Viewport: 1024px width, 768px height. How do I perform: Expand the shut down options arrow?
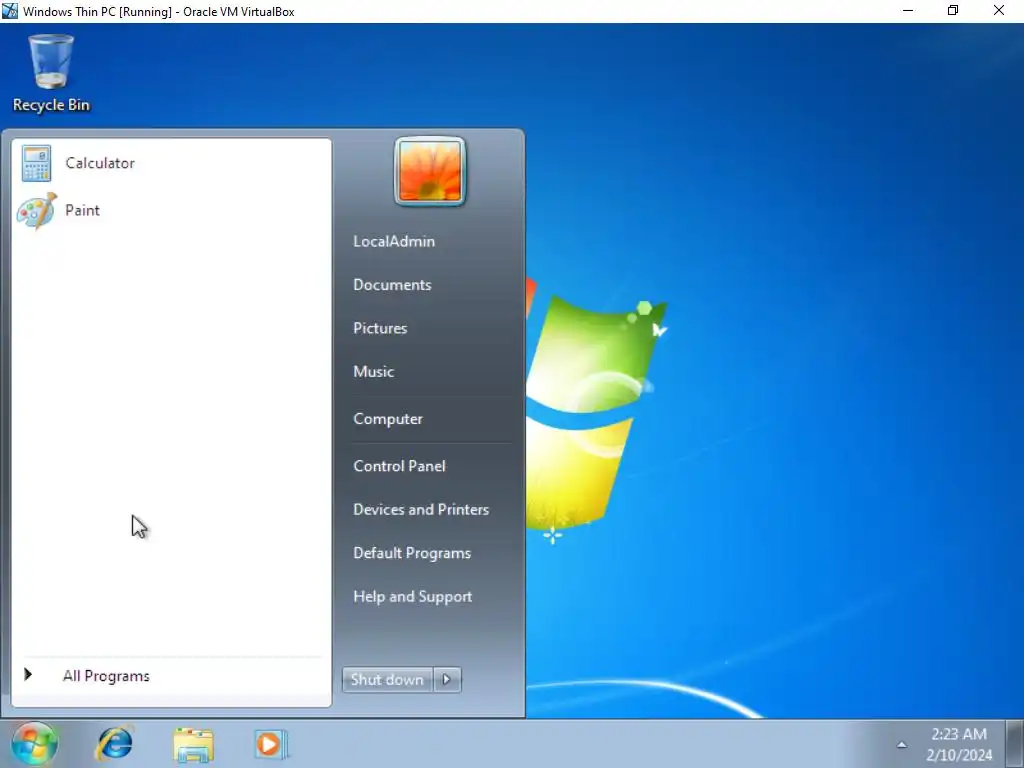point(447,680)
